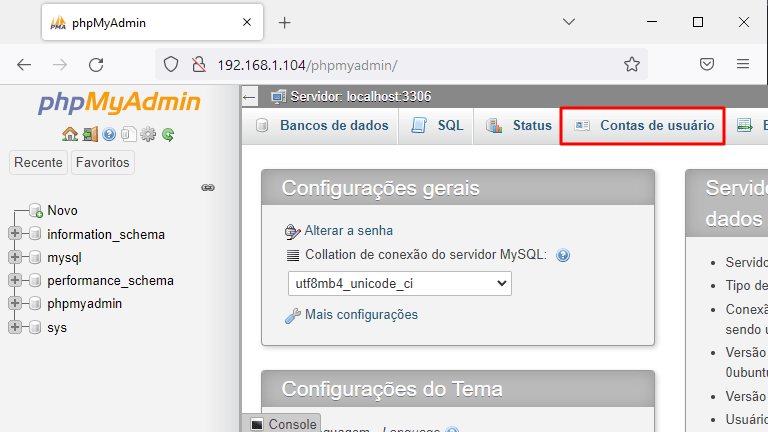This screenshot has width=768, height=432.
Task: Switch to the SQL tab
Action: pyautogui.click(x=436, y=126)
